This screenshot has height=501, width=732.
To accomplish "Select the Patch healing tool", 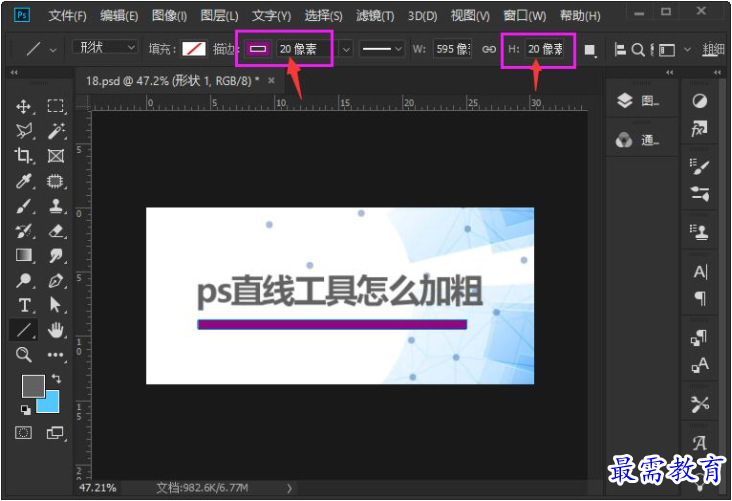I will pyautogui.click(x=56, y=181).
